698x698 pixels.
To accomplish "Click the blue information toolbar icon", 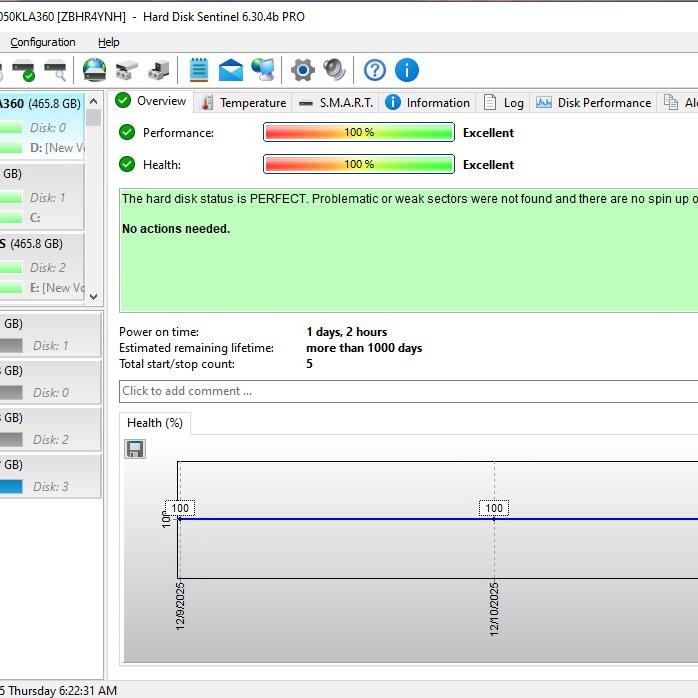I will click(407, 70).
